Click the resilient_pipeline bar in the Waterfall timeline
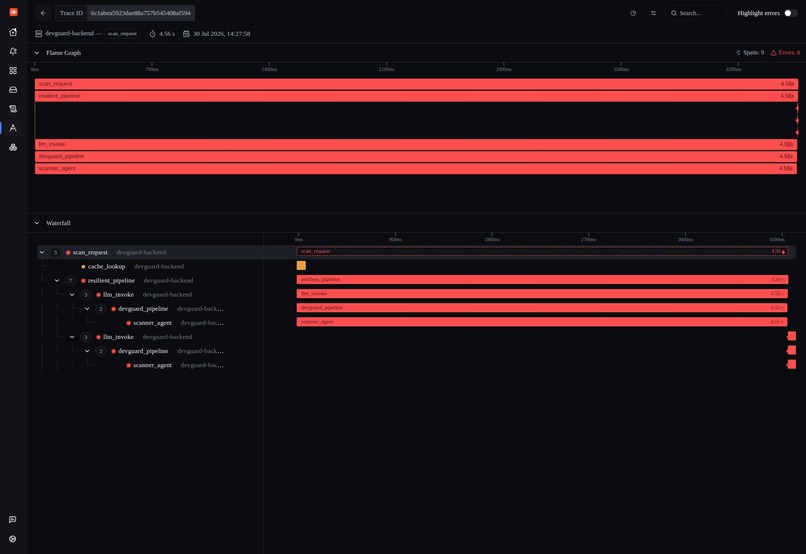This screenshot has width=806, height=554. tap(542, 280)
